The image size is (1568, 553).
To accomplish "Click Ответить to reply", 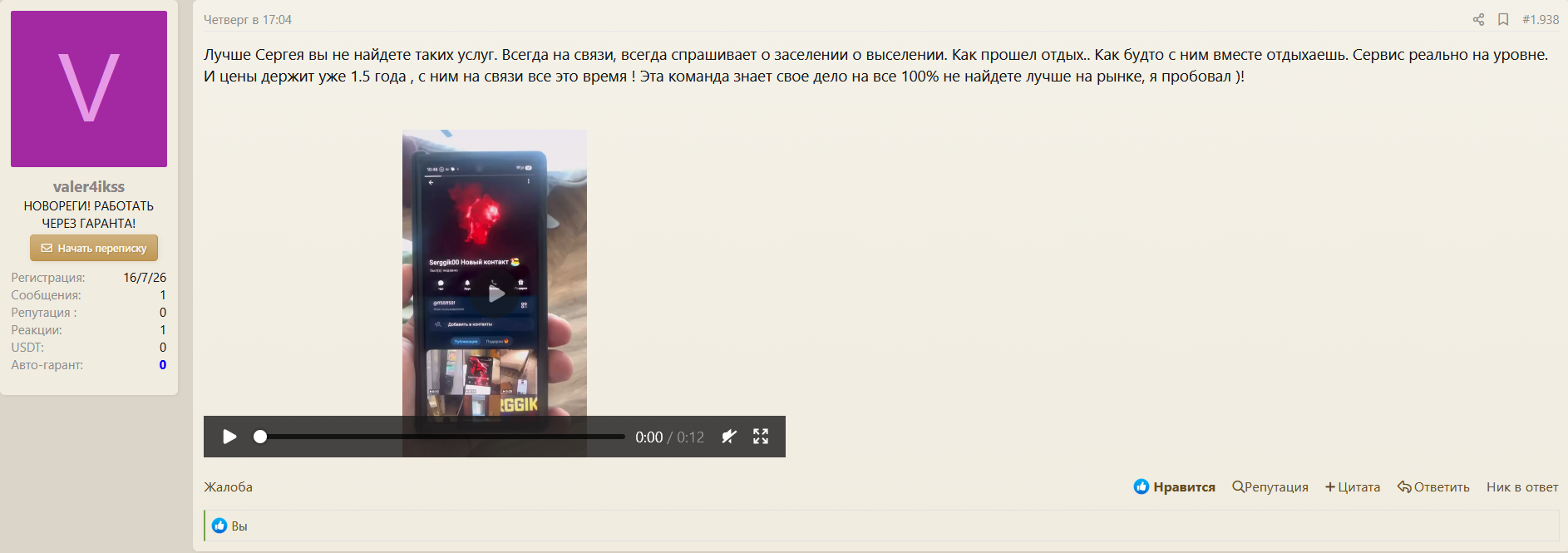I will 1433,487.
